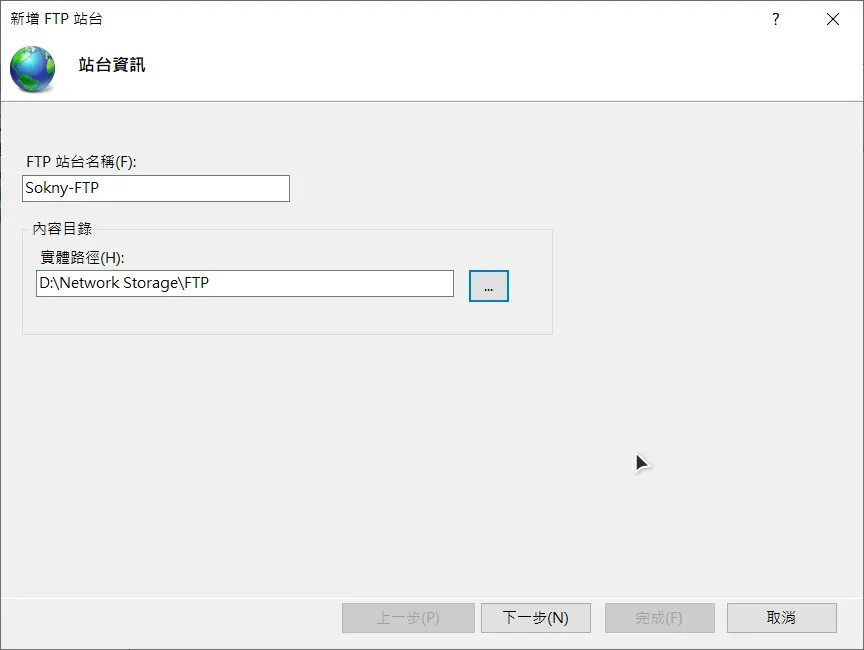Image resolution: width=864 pixels, height=650 pixels.
Task: Select the FTP 站台名稱(F) label
Action: [x=80, y=161]
